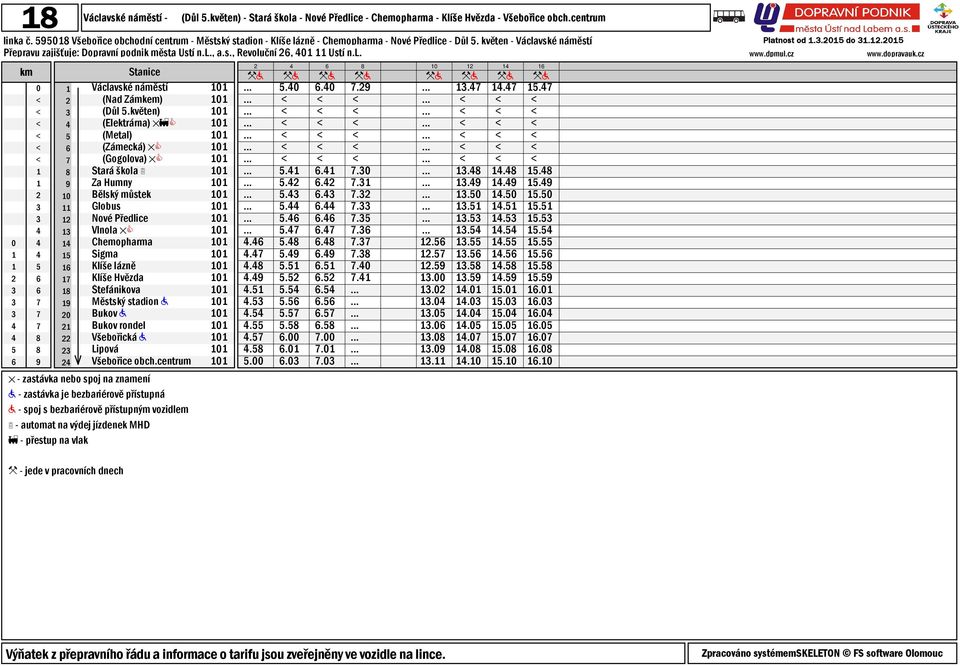Click the Doprava Ústeckého kraje logo

tap(942, 17)
